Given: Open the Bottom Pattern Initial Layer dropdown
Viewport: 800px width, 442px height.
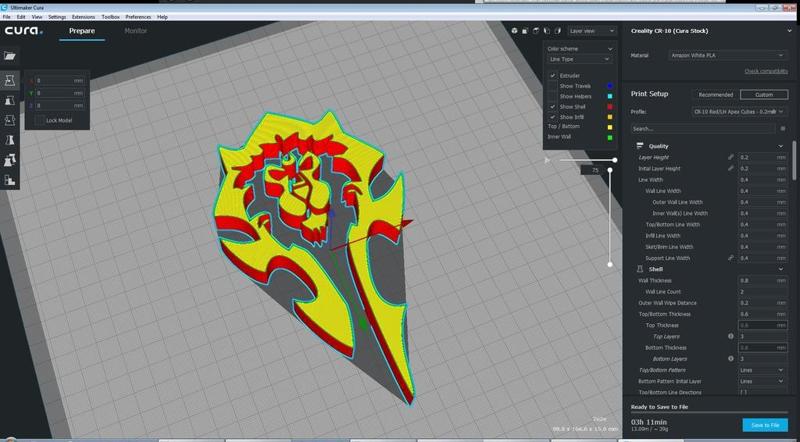Looking at the screenshot, I should (x=762, y=381).
